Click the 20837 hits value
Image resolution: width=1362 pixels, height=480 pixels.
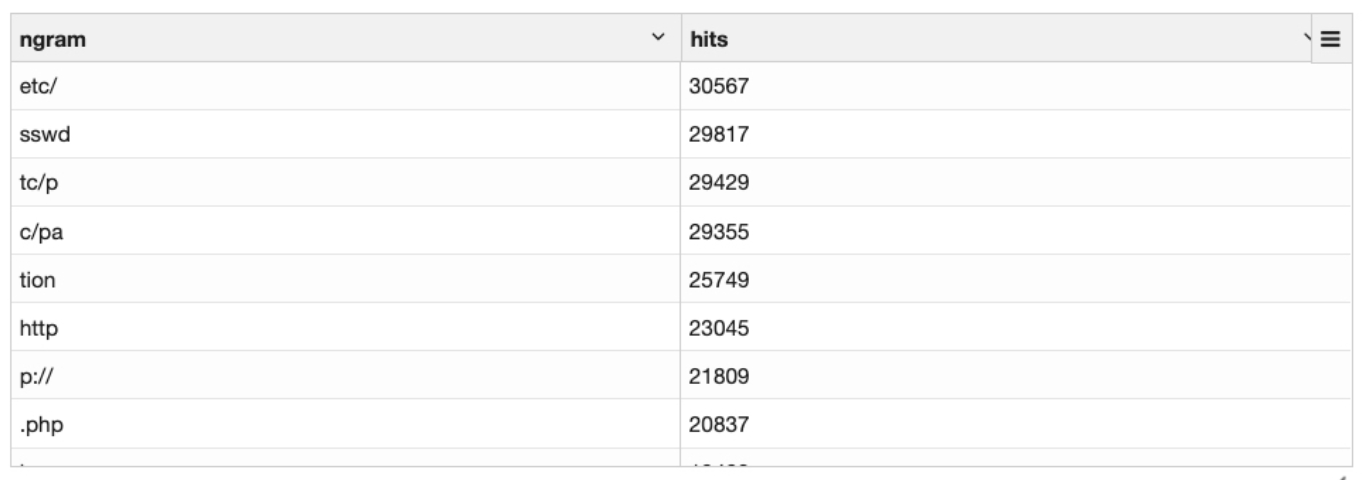(x=719, y=423)
